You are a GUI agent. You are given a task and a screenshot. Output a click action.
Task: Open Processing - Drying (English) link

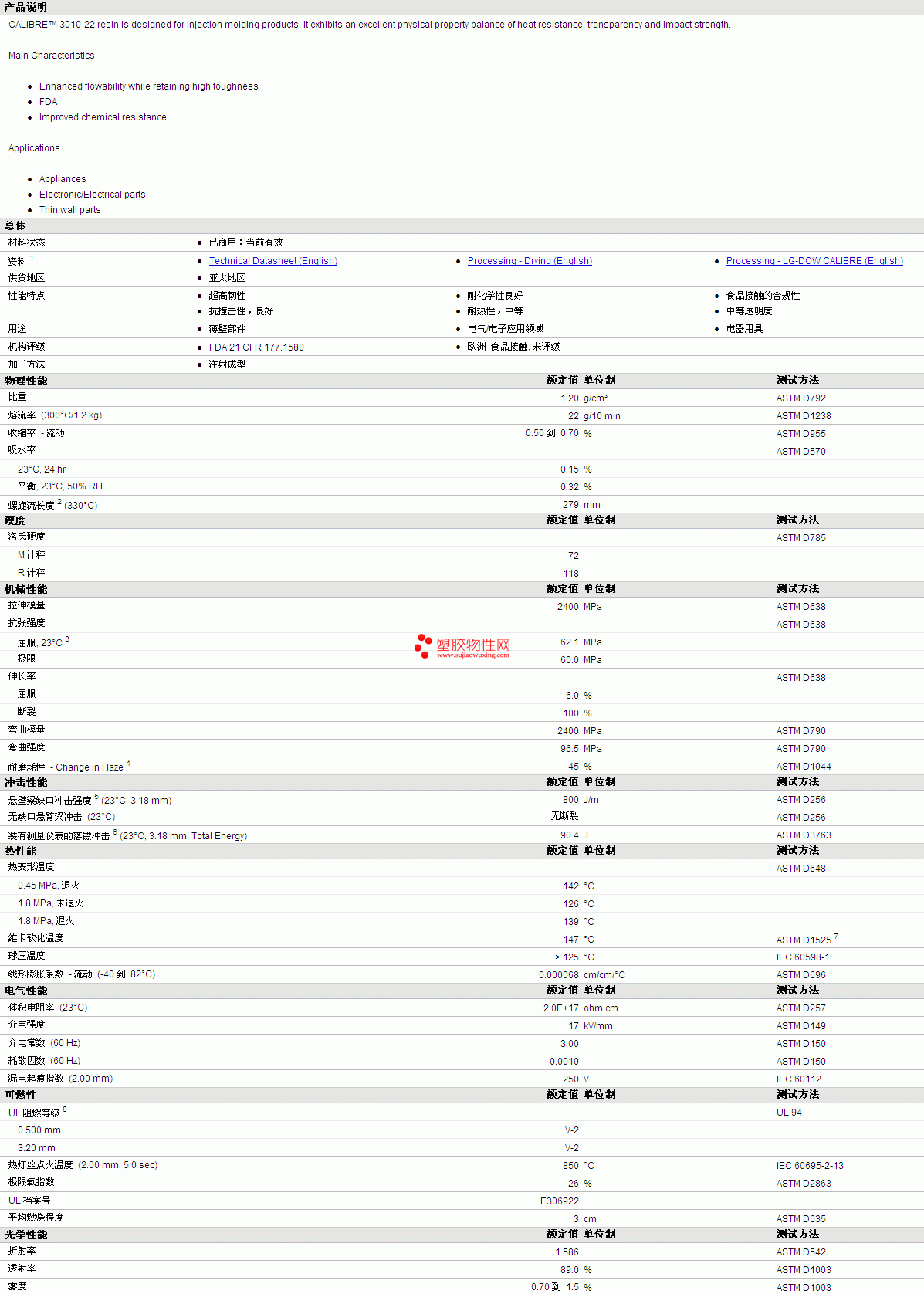click(530, 261)
